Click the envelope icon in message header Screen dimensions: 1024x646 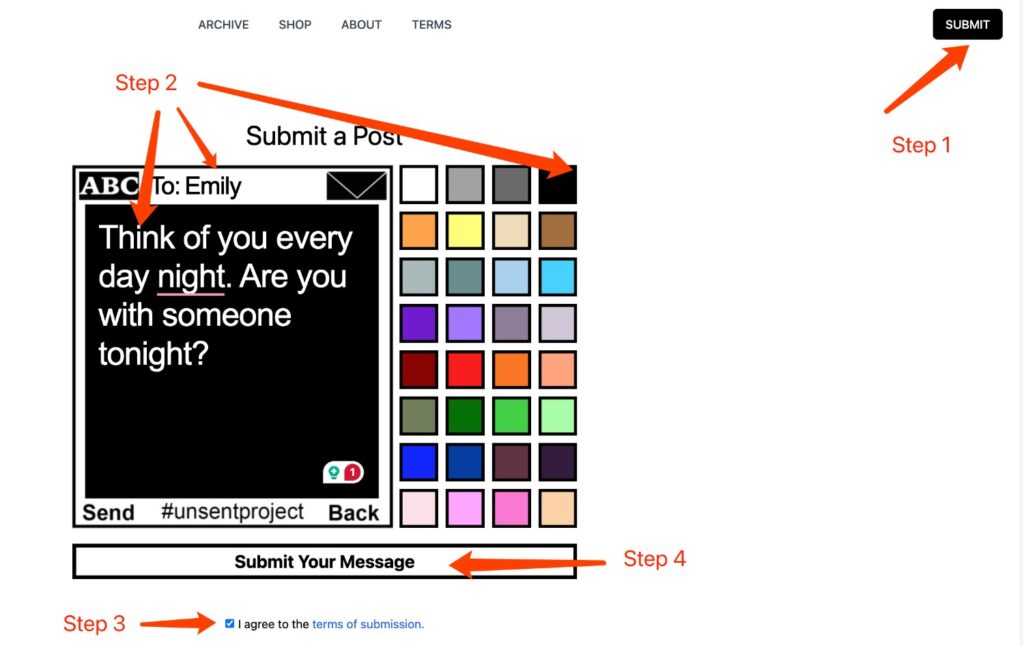[x=356, y=186]
